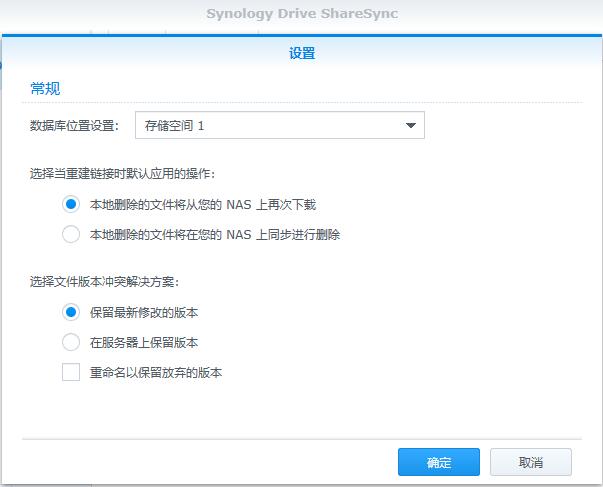Viewport: 603px width, 487px height.
Task: Click the 数据库位置设置 label
Action: coord(75,126)
